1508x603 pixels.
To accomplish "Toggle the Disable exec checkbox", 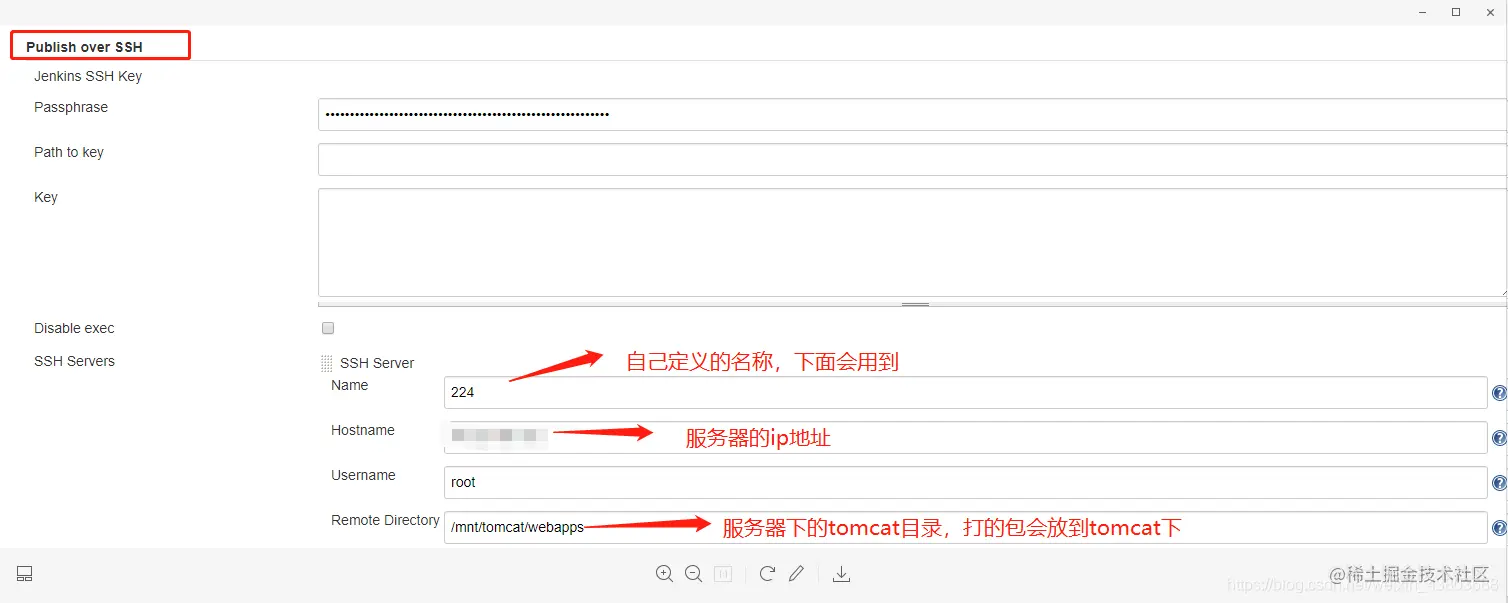I will [328, 328].
